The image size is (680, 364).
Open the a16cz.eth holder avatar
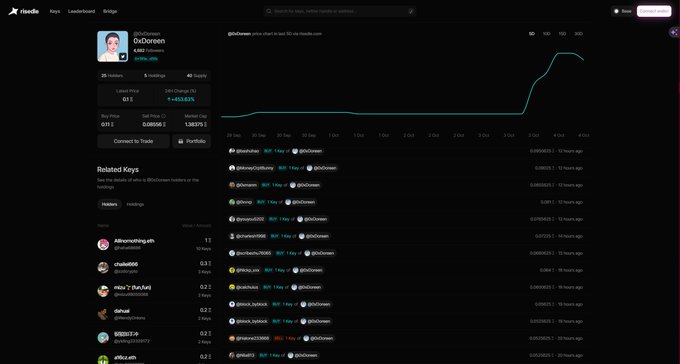pos(103,360)
